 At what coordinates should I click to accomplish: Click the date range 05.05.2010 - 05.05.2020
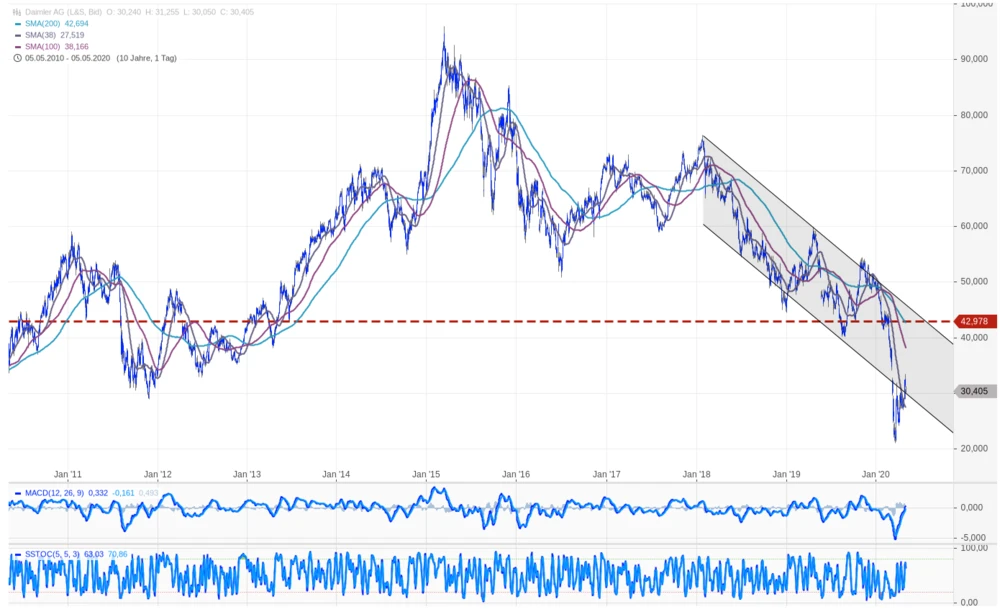[x=67, y=58]
